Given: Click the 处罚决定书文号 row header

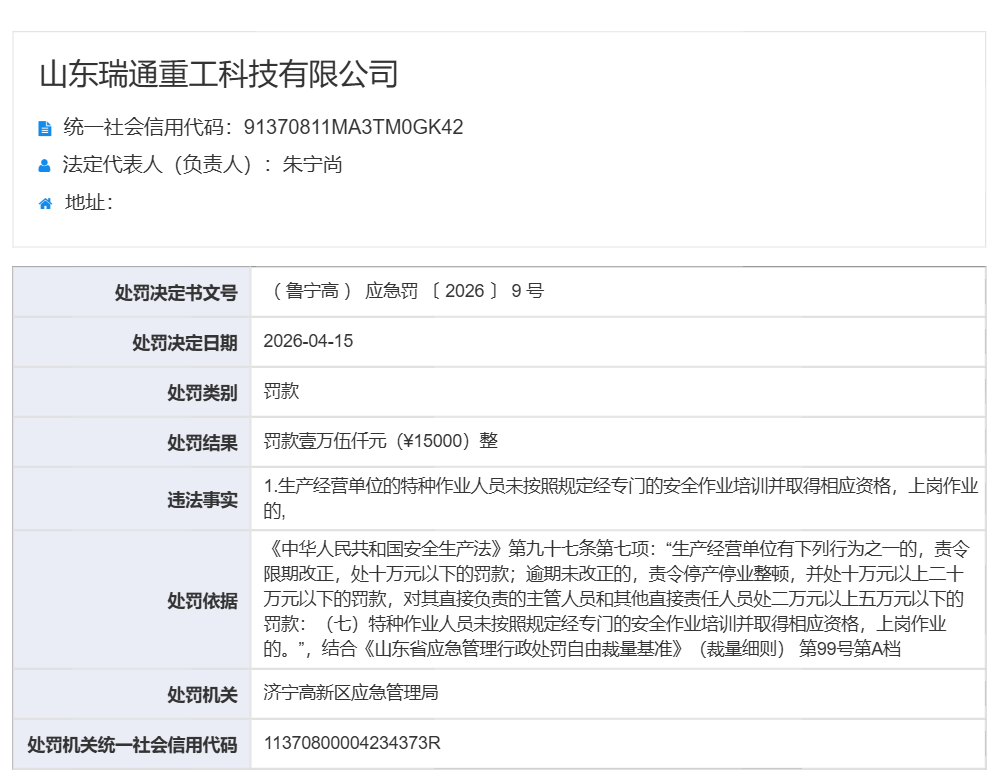Looking at the screenshot, I should tap(176, 293).
